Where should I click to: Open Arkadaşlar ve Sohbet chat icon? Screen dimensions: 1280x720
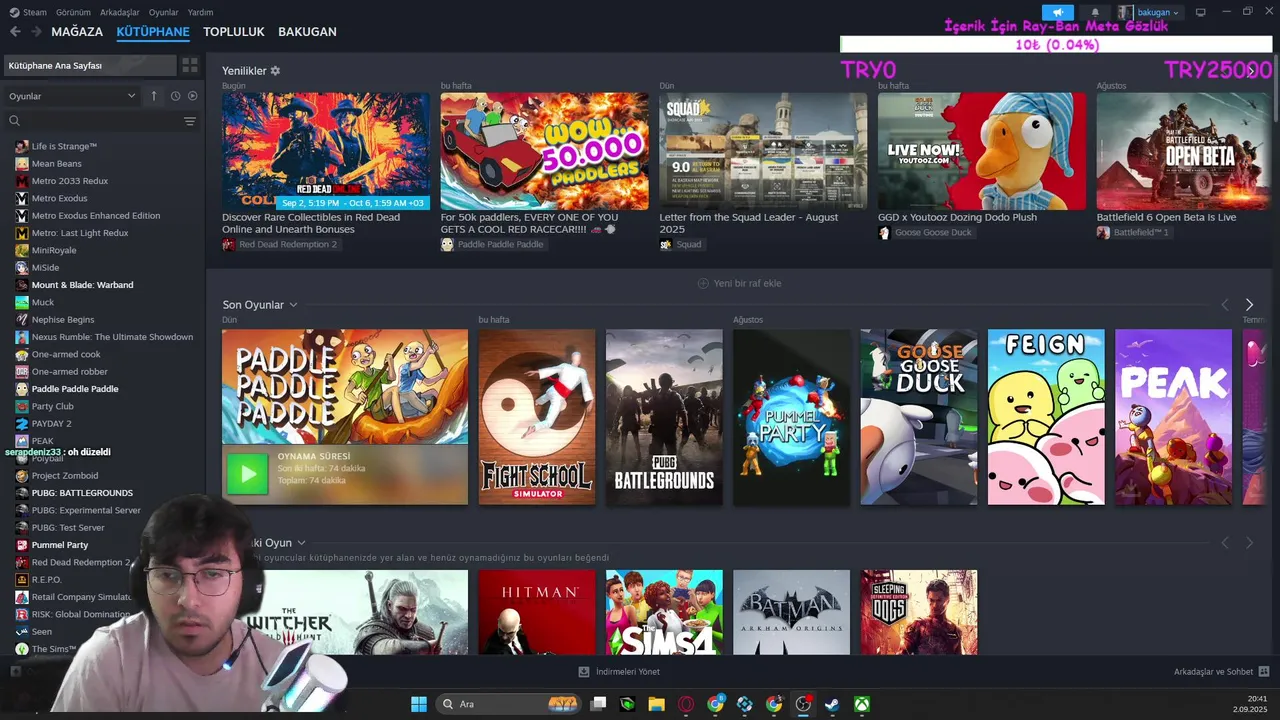pyautogui.click(x=1264, y=672)
